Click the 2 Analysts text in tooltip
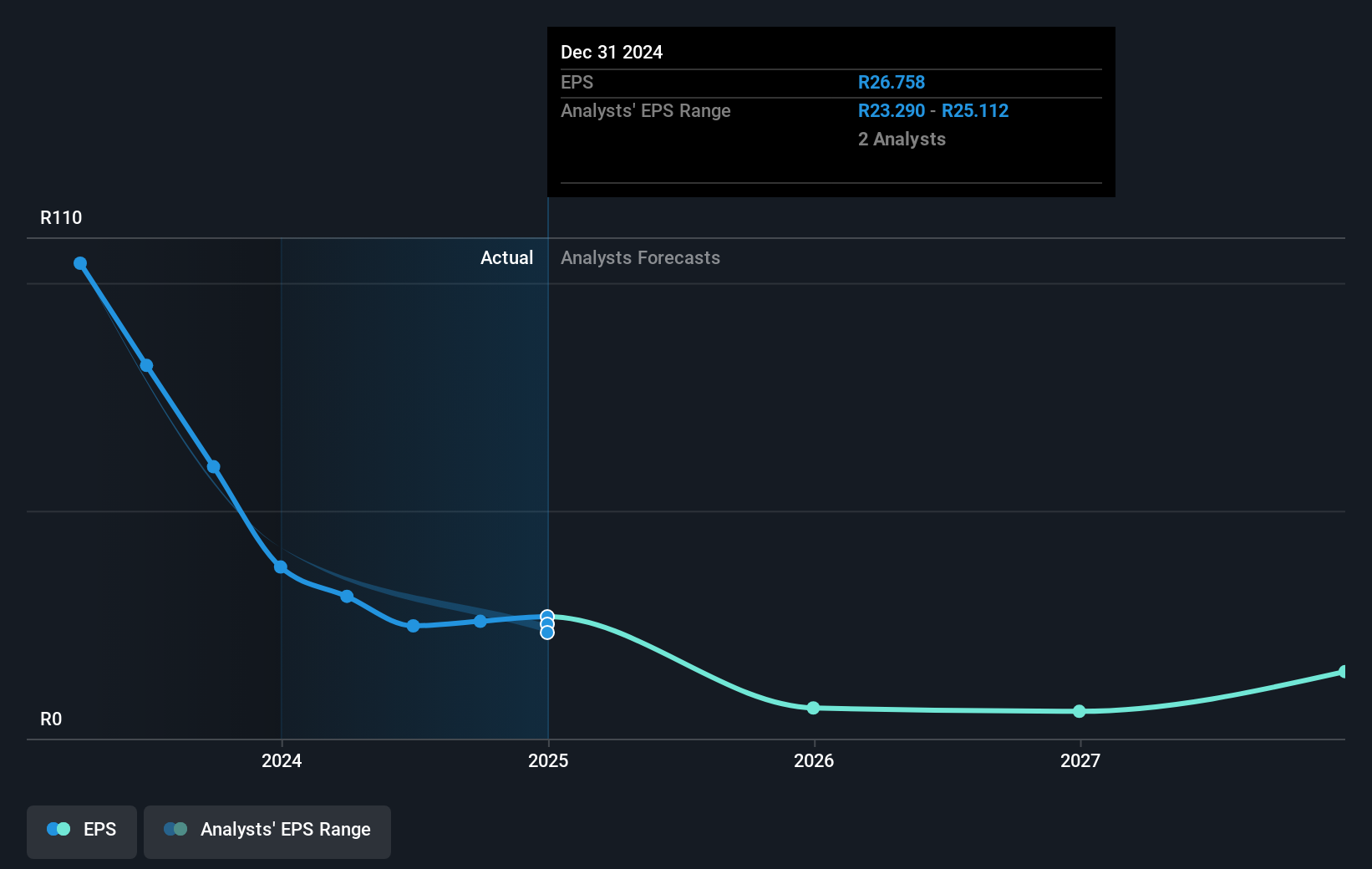This screenshot has height=869, width=1372. [902, 139]
